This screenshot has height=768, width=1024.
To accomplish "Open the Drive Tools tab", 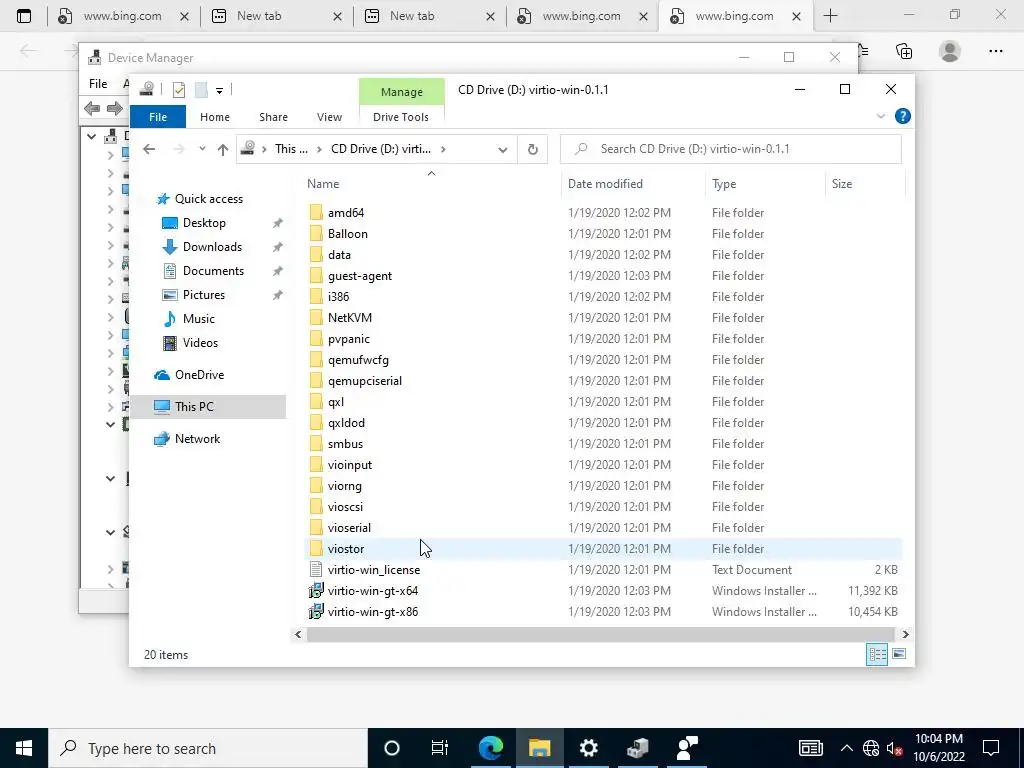I will pyautogui.click(x=401, y=117).
